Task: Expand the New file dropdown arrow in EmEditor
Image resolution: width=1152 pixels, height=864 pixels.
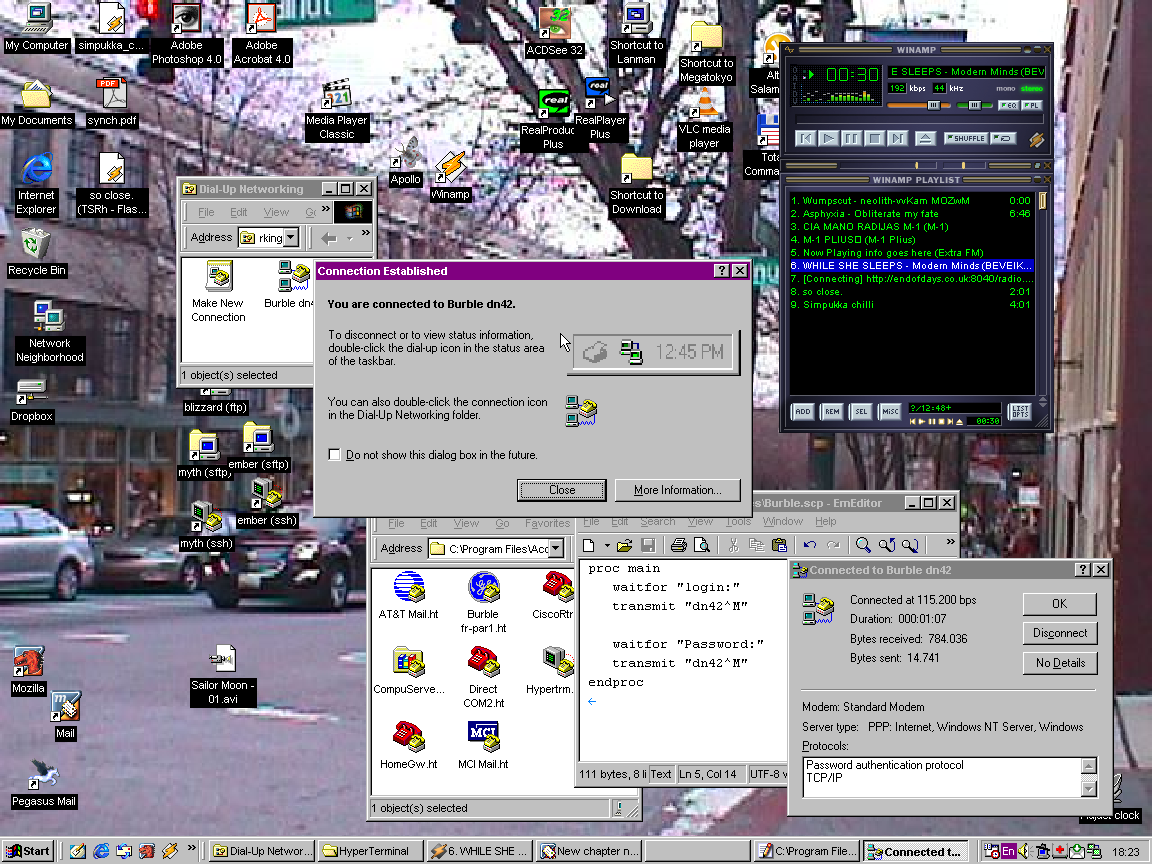Action: (x=606, y=545)
